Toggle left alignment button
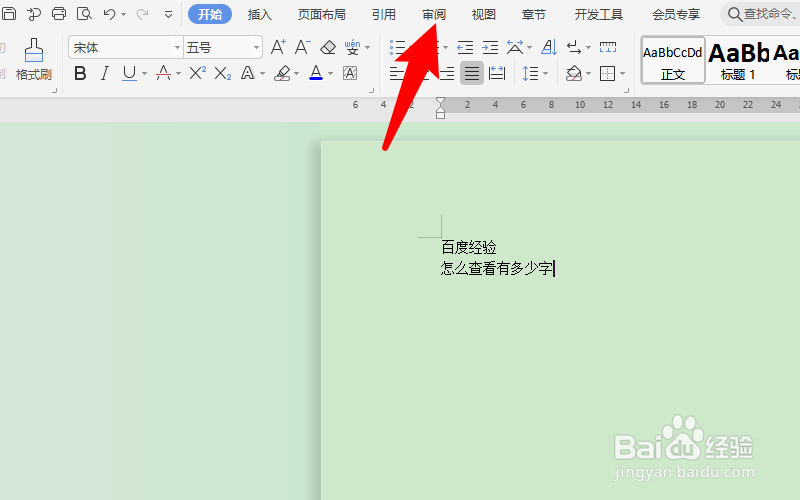Viewport: 800px width, 500px height. pos(397,73)
